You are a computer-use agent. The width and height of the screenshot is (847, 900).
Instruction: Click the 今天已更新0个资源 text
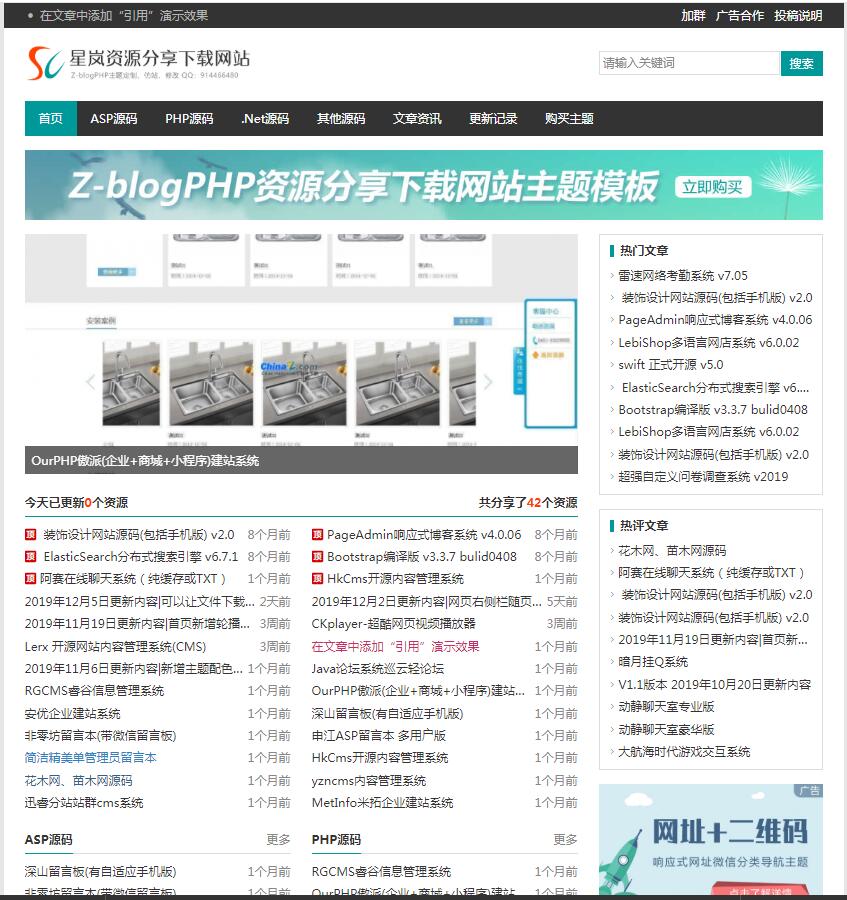(76, 503)
